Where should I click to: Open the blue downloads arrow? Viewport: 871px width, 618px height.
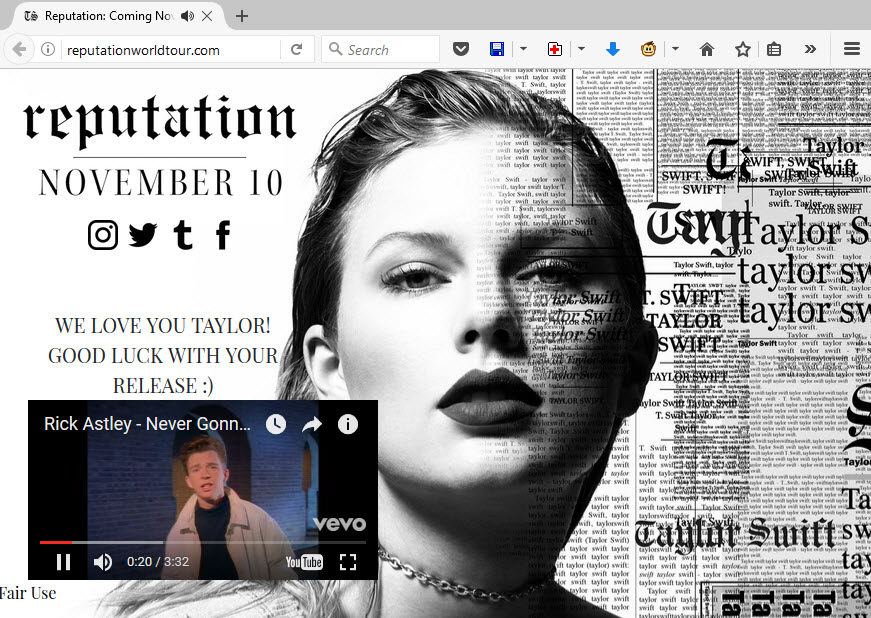pos(613,49)
